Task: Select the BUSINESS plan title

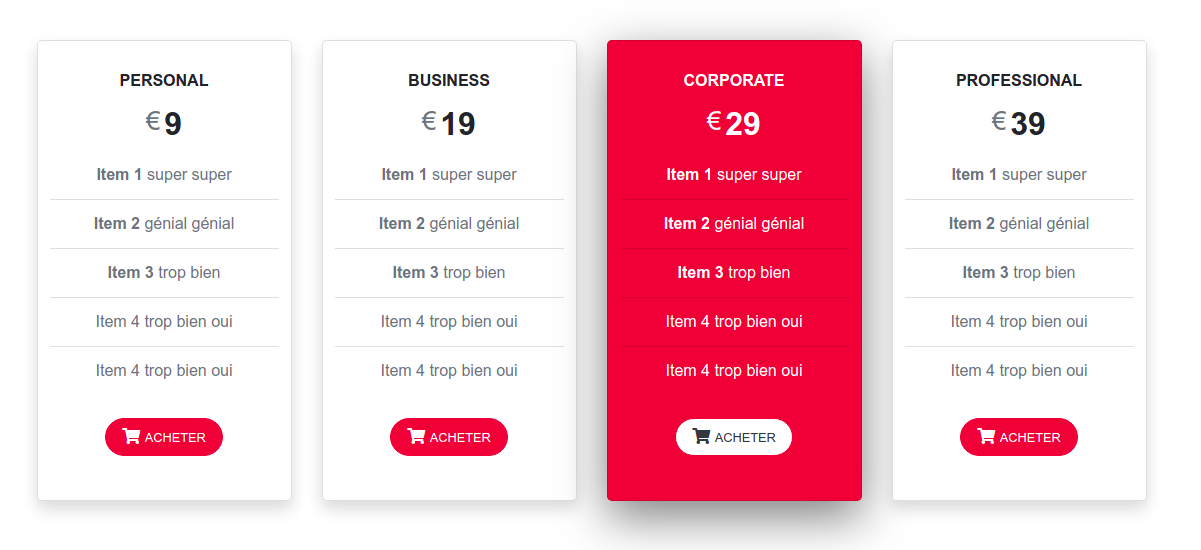Action: coord(449,80)
